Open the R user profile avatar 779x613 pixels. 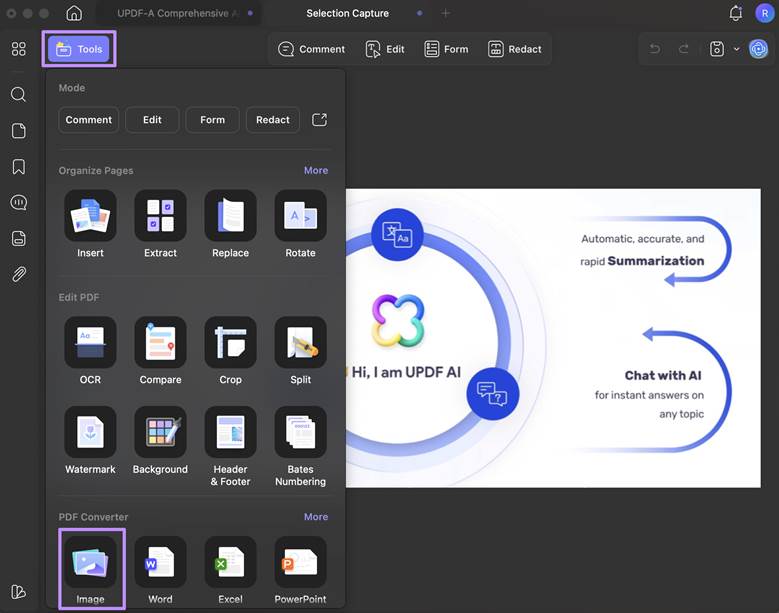(764, 13)
